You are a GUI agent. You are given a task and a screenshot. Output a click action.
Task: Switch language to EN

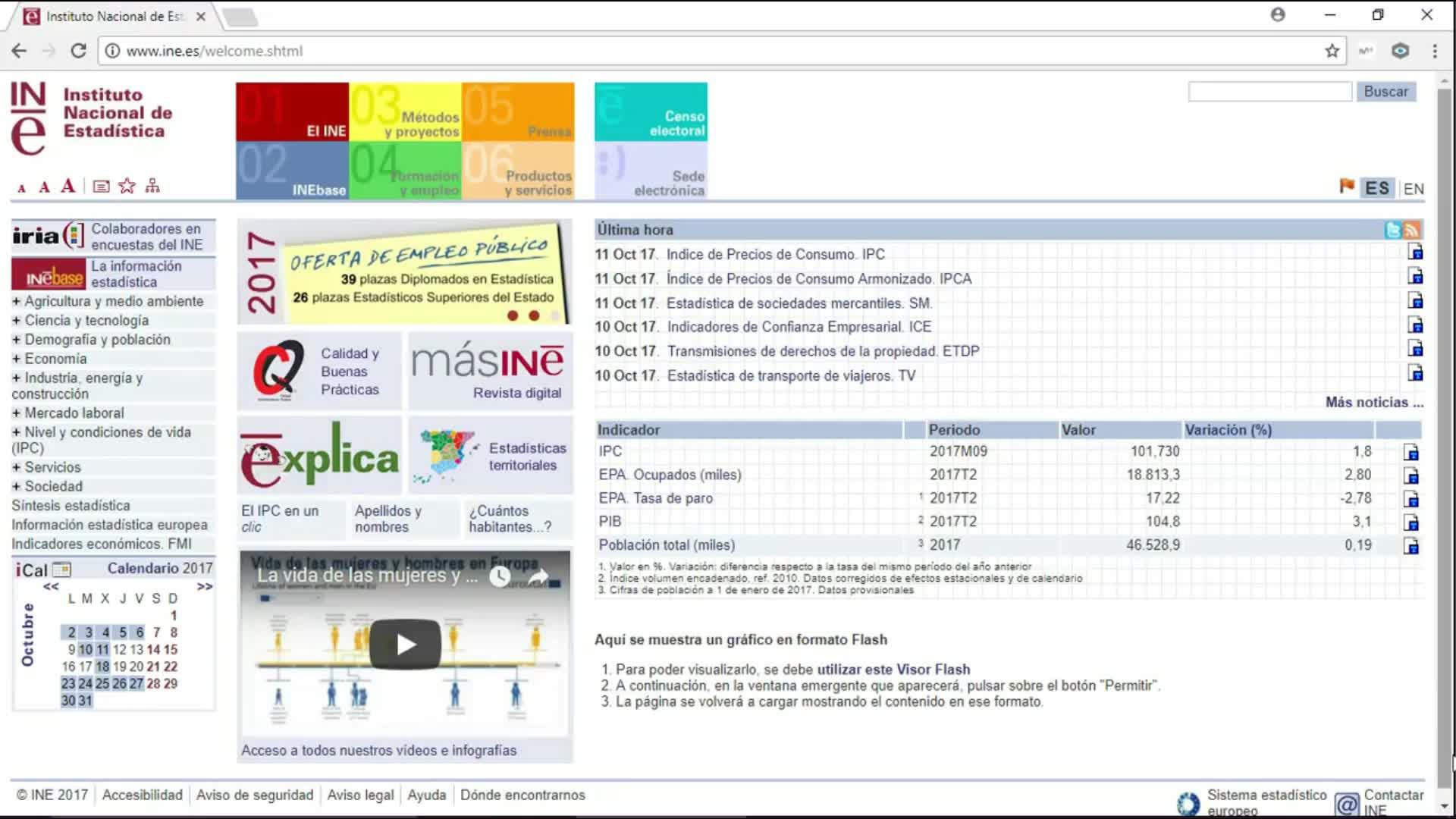point(1414,189)
